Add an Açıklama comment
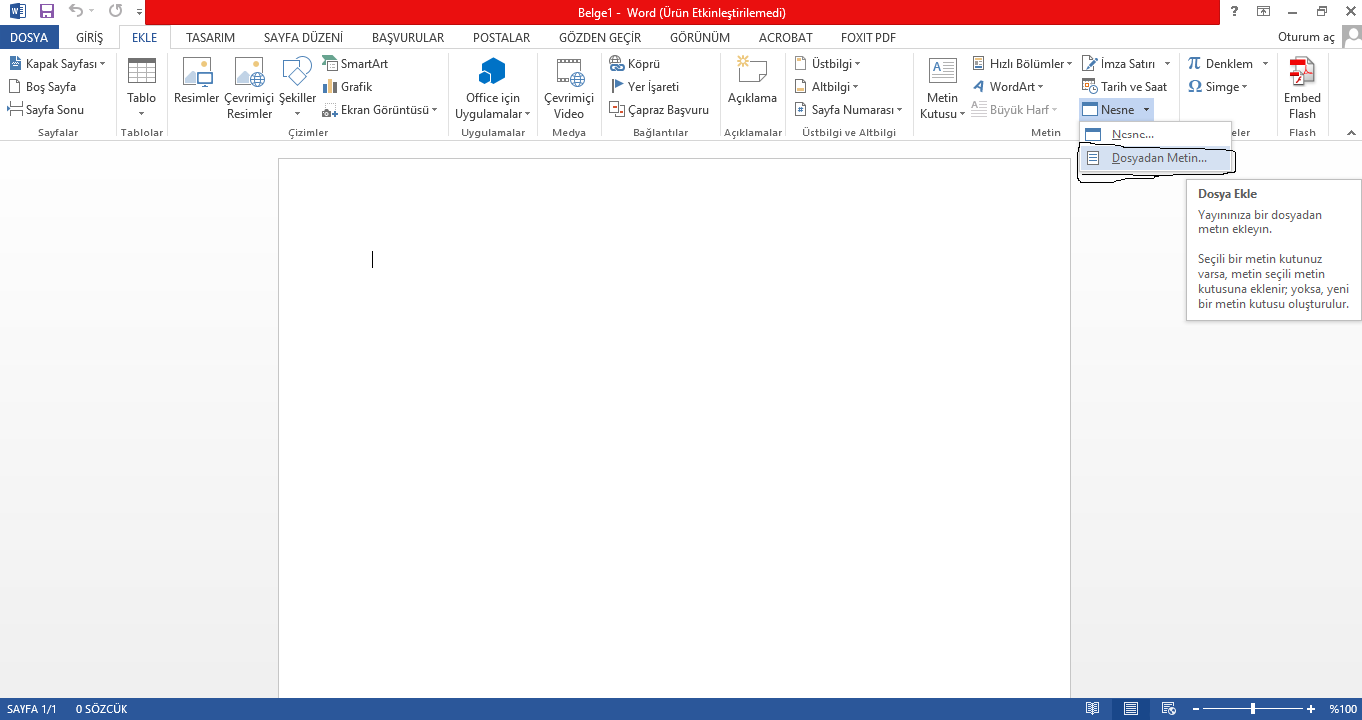The height and width of the screenshot is (720, 1362). coord(751,82)
